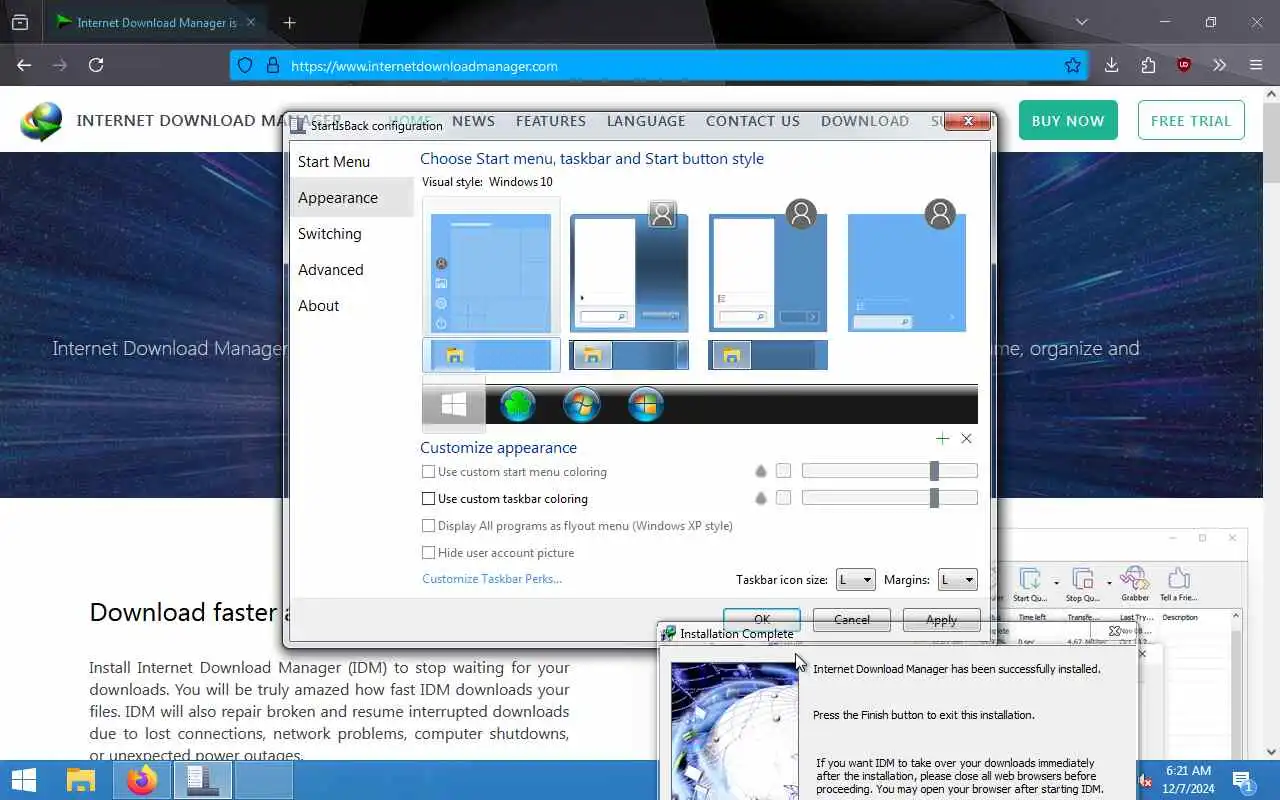This screenshot has width=1280, height=800.
Task: Adjust start menu color opacity slider
Action: point(890,471)
